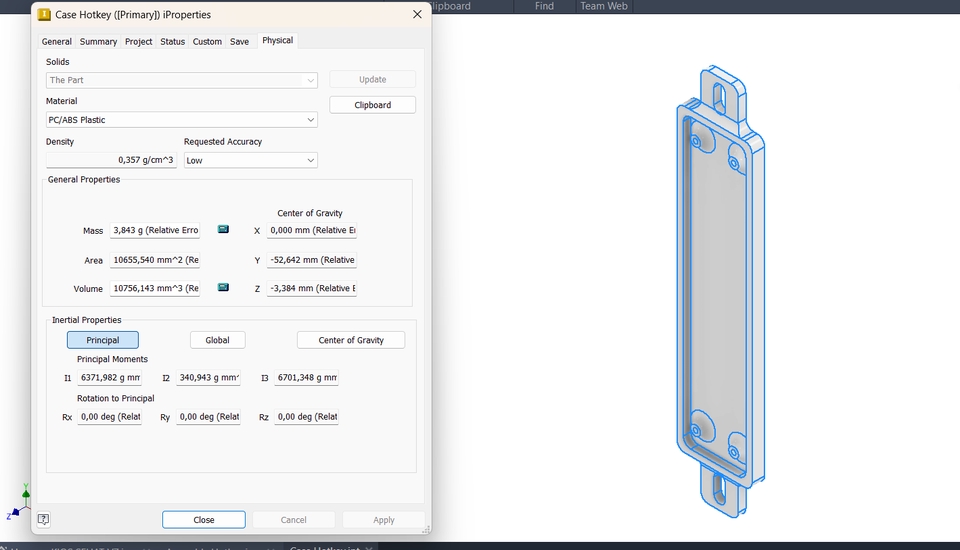
Task: Click the calculator icon next to Mass
Action: [223, 229]
